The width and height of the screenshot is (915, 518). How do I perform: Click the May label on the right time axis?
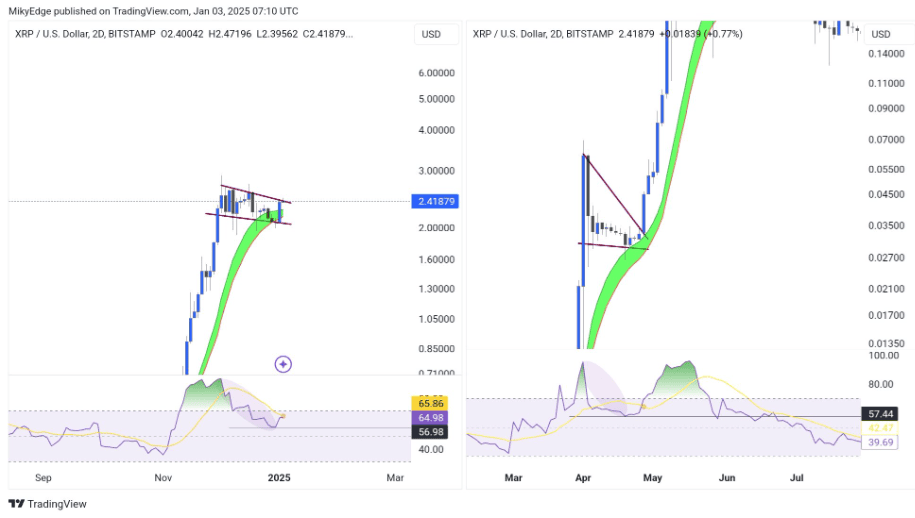pos(654,478)
